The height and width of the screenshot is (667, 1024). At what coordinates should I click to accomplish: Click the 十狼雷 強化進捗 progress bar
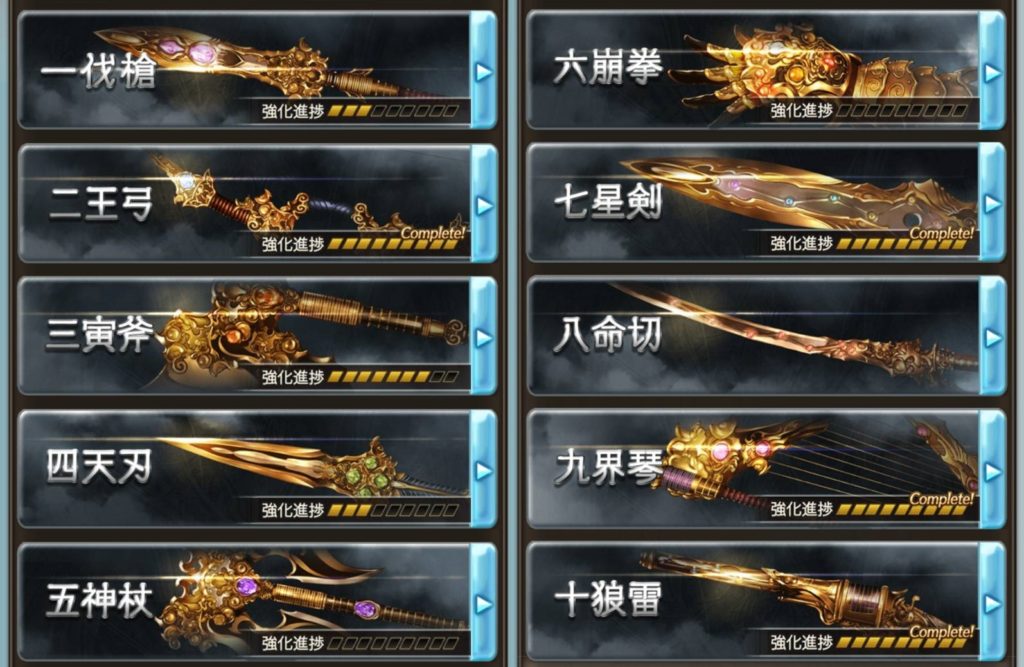901,643
